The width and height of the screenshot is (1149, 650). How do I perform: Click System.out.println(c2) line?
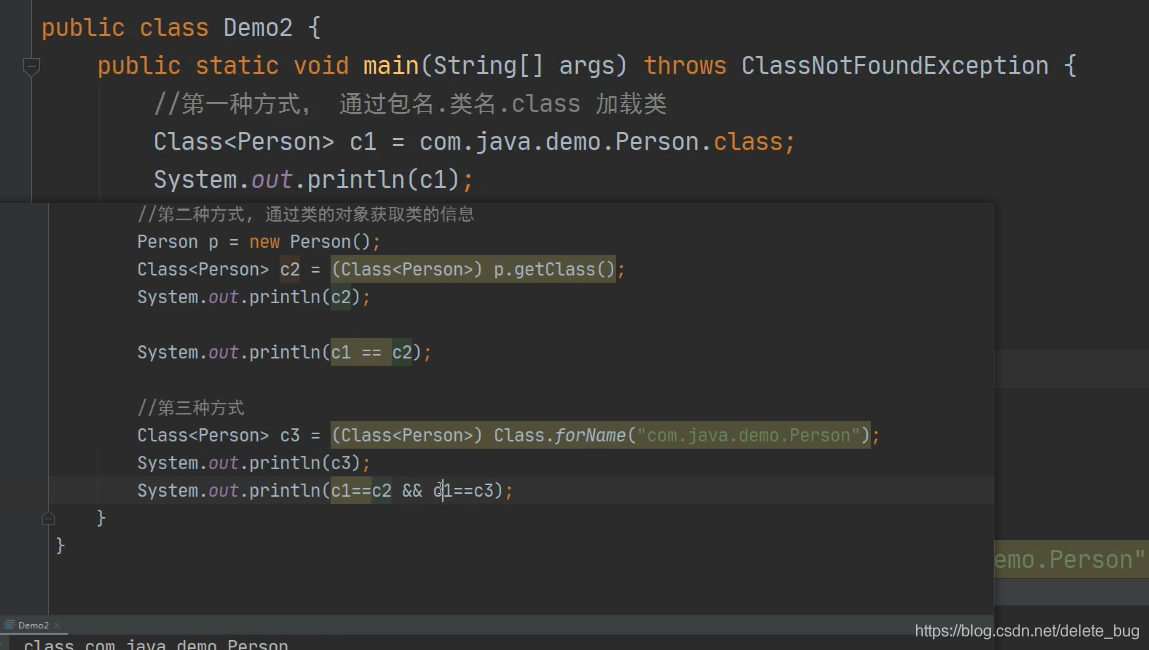click(x=254, y=297)
